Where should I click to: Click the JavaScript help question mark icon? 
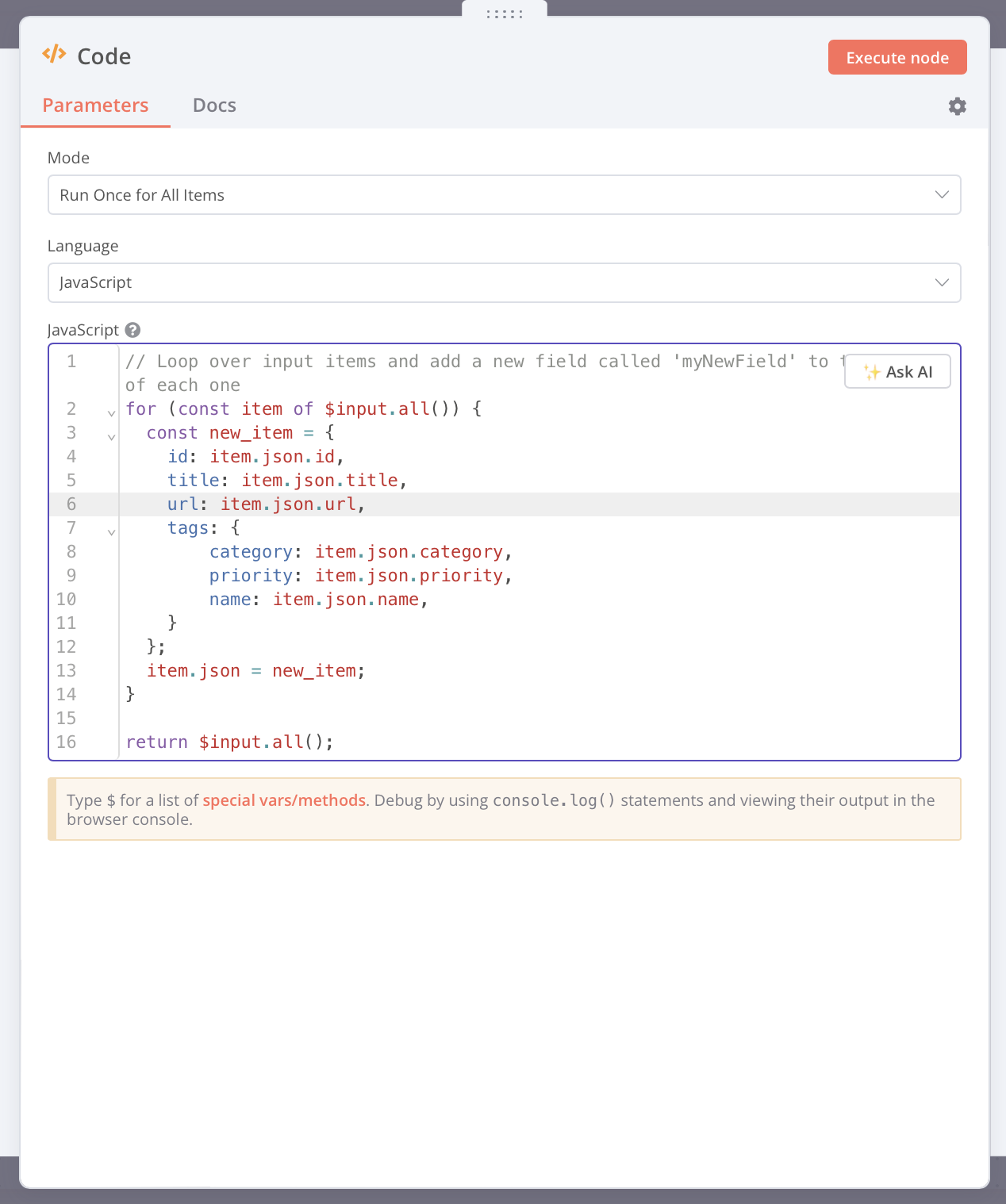(x=132, y=330)
